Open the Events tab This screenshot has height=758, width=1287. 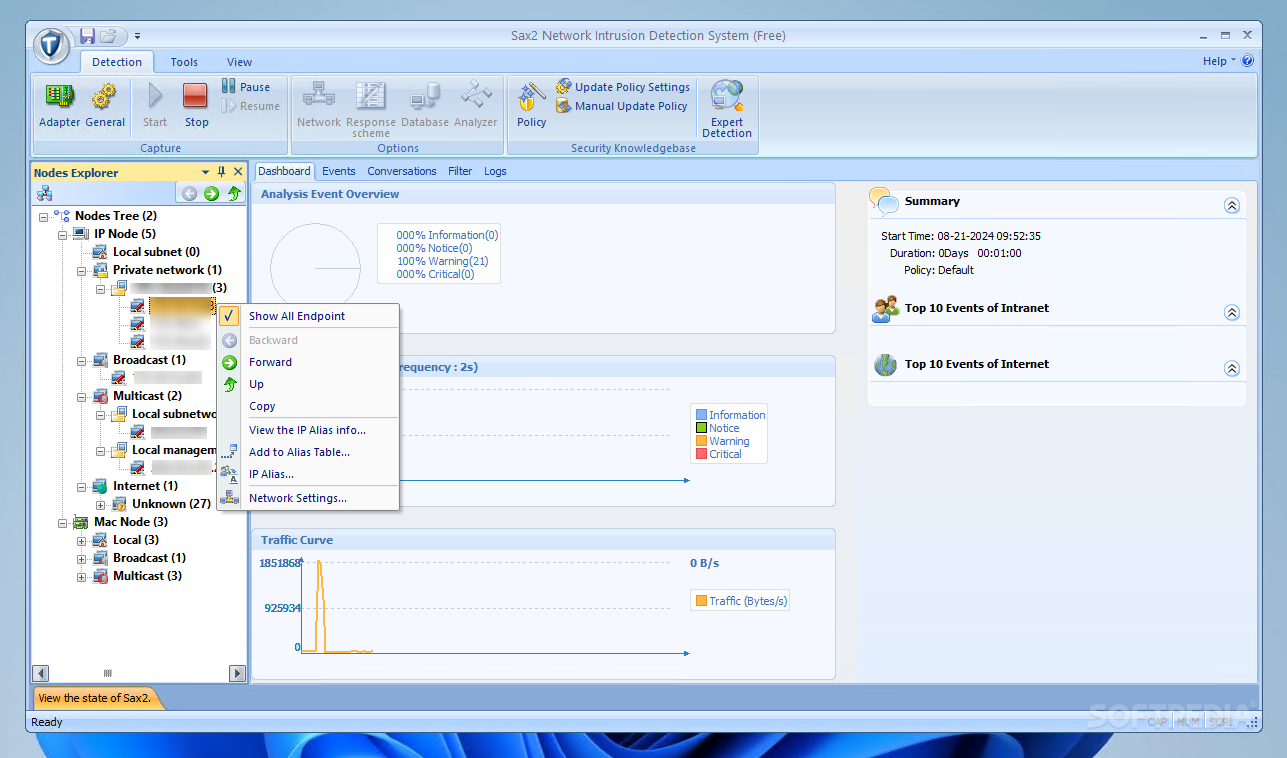pos(339,171)
